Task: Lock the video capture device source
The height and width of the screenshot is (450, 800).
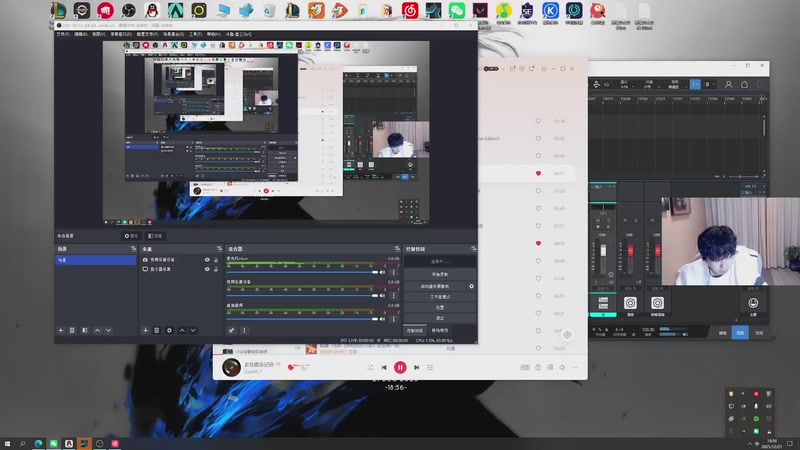Action: (216, 260)
